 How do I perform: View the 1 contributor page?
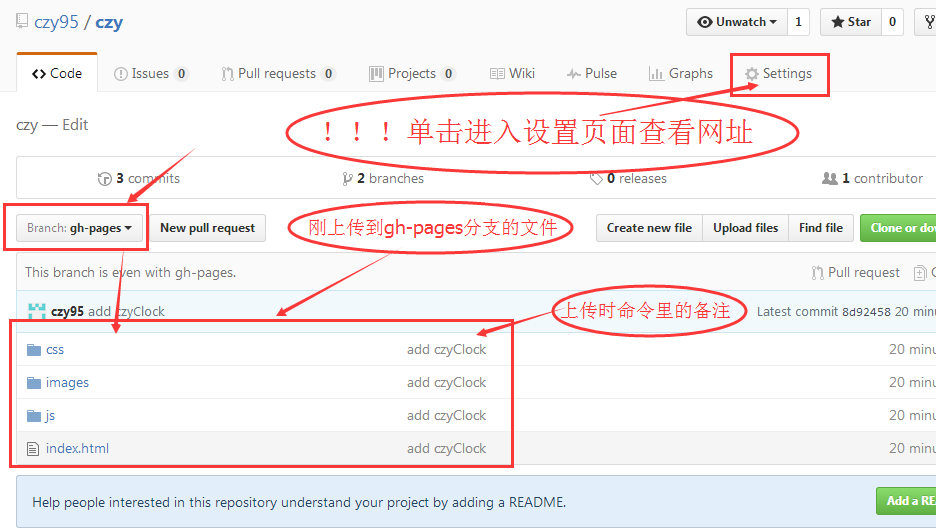coord(872,179)
